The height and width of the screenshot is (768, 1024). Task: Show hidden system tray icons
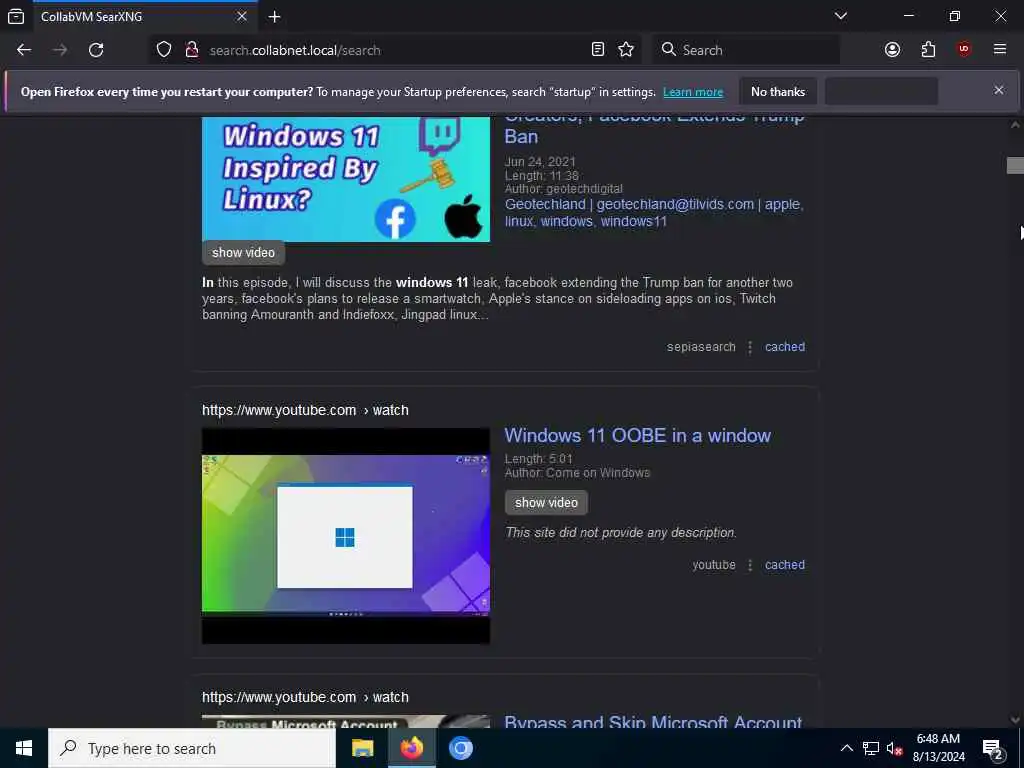(x=846, y=748)
